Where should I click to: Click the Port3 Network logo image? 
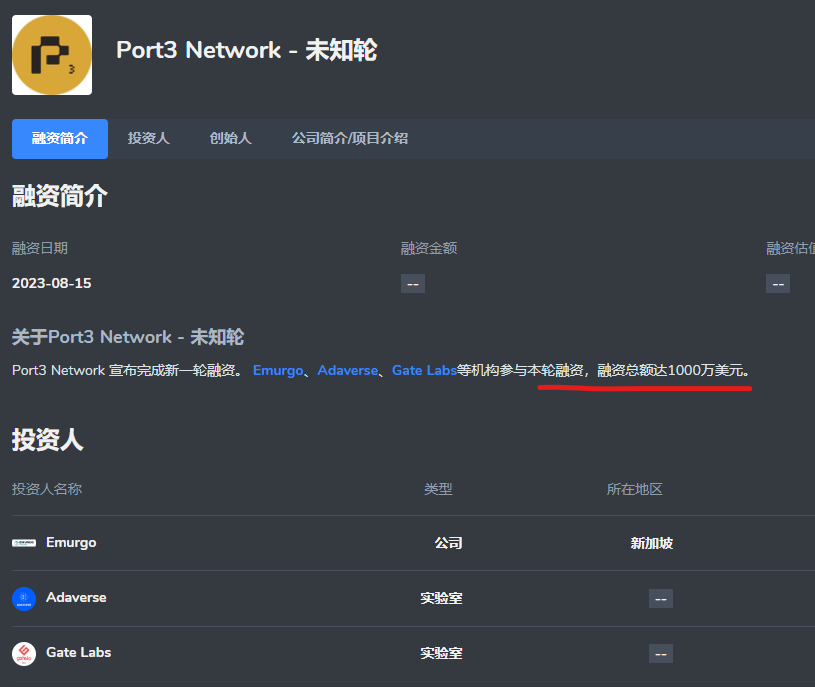point(52,55)
